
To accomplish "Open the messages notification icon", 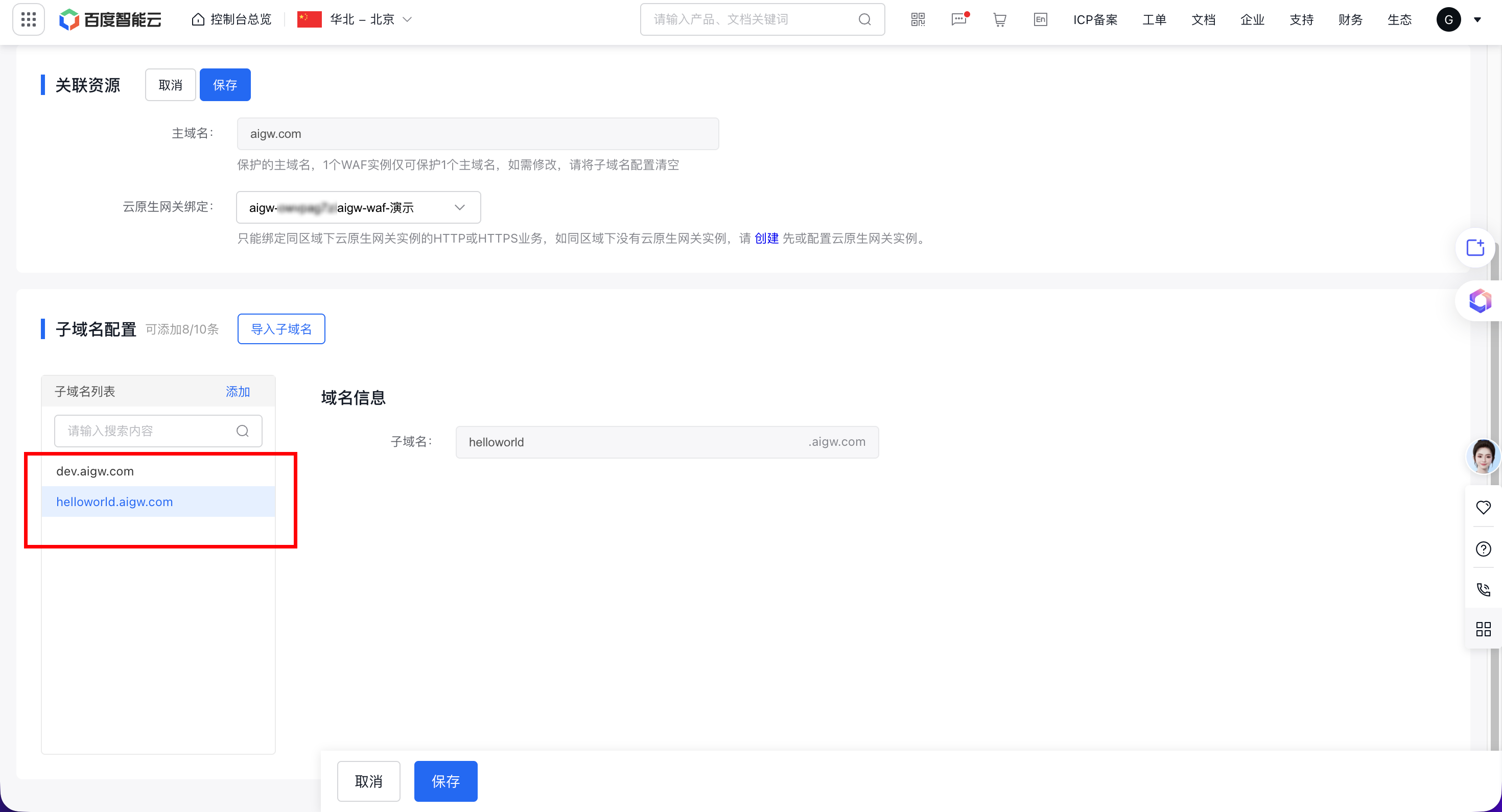I will tap(958, 20).
